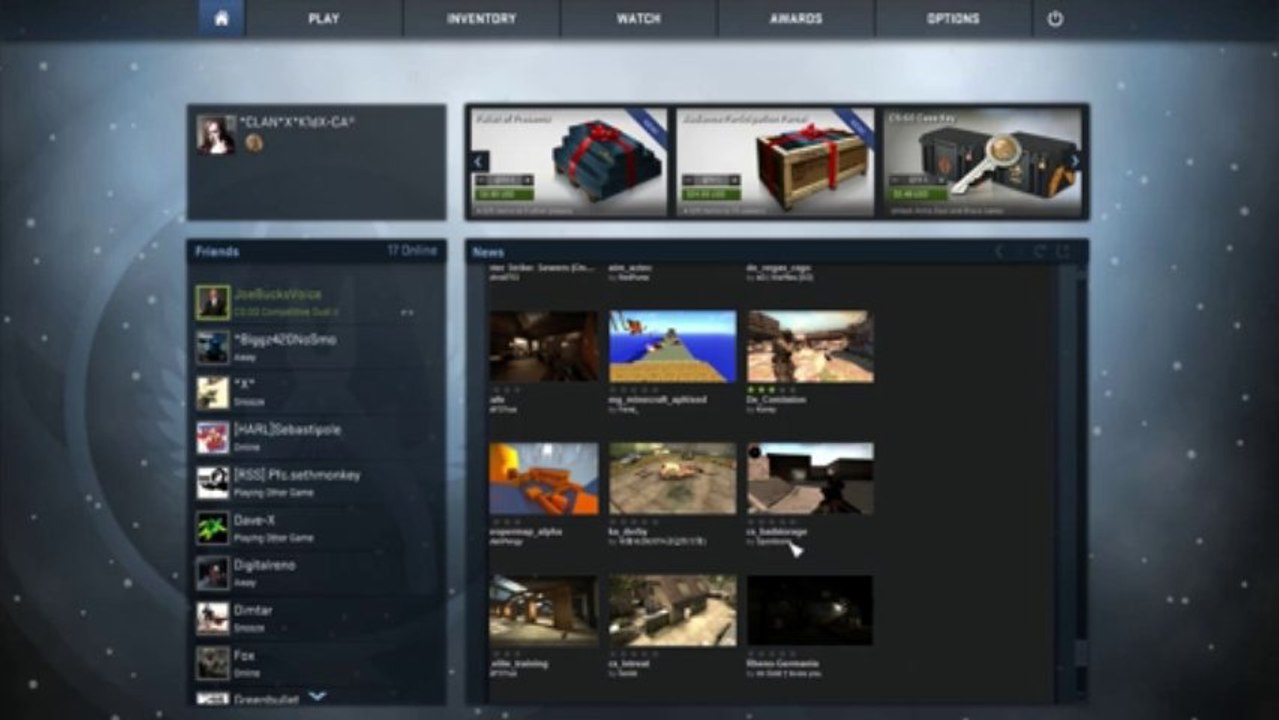Open the PLAY menu
This screenshot has width=1279, height=720.
coord(324,18)
